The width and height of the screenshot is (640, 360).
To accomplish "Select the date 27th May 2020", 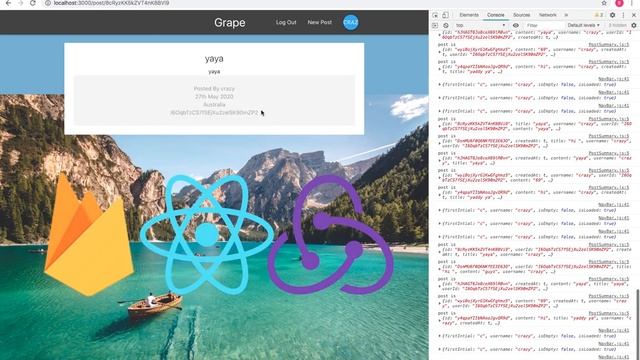I will coord(214,97).
